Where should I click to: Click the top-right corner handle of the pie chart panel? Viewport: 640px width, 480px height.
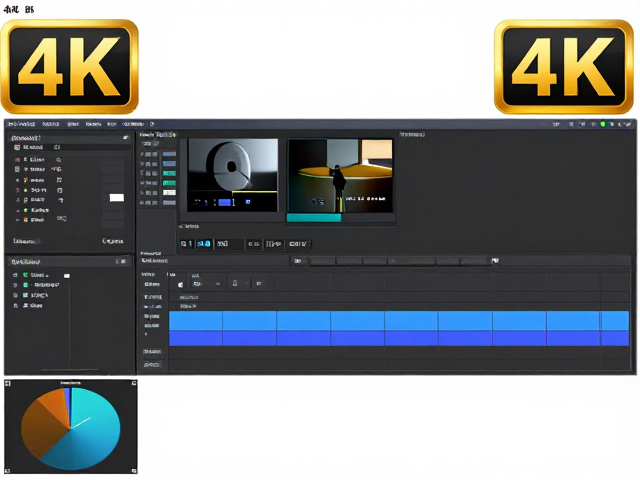coord(134,383)
